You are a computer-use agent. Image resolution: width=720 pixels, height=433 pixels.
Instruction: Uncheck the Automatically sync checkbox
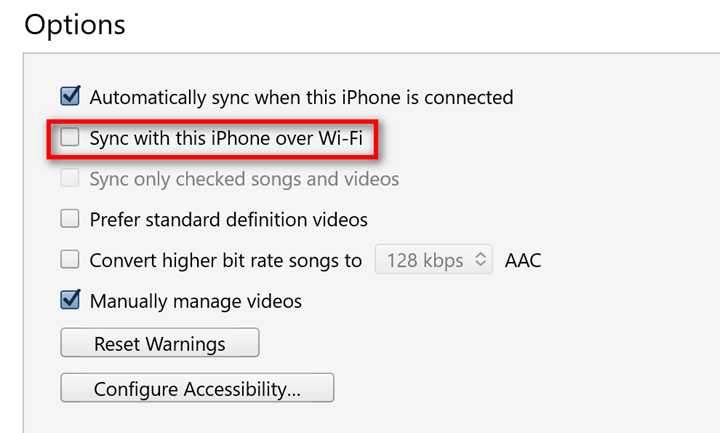(x=70, y=96)
